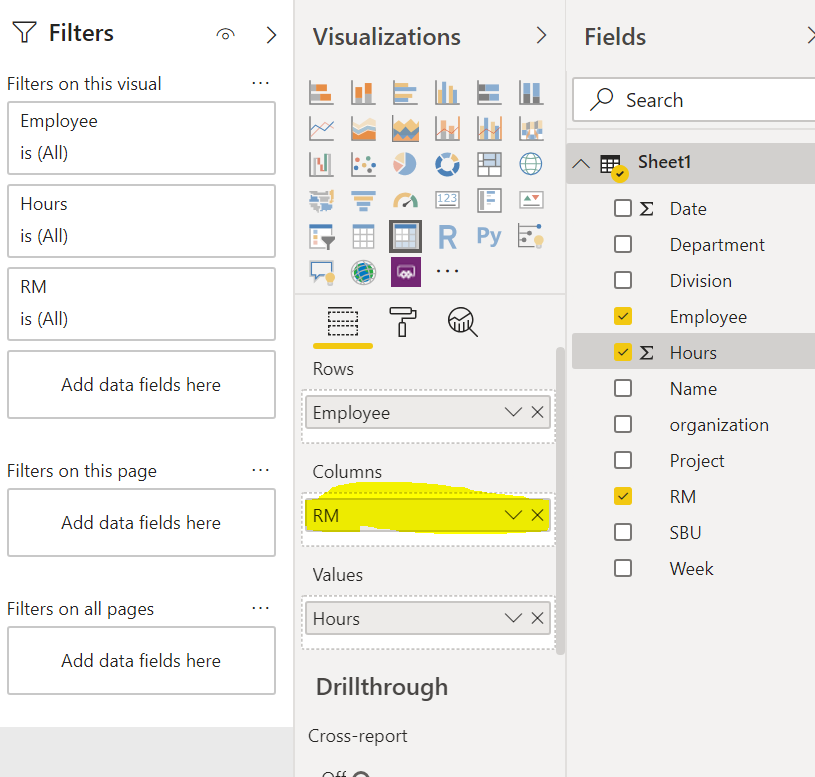Collapse the Filters pane chevron

pos(271,35)
